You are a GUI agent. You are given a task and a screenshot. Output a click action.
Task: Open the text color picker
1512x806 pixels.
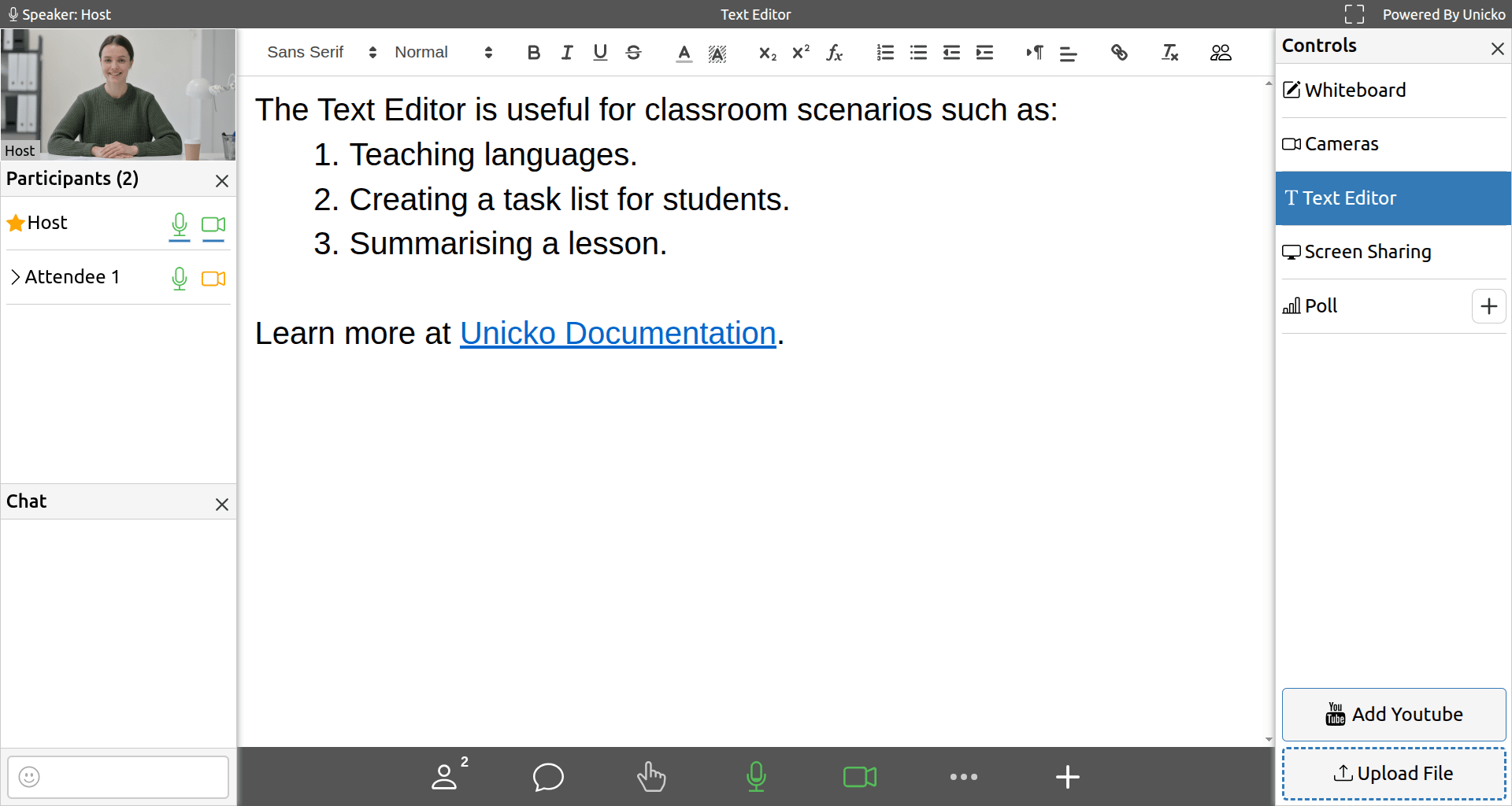pos(684,53)
